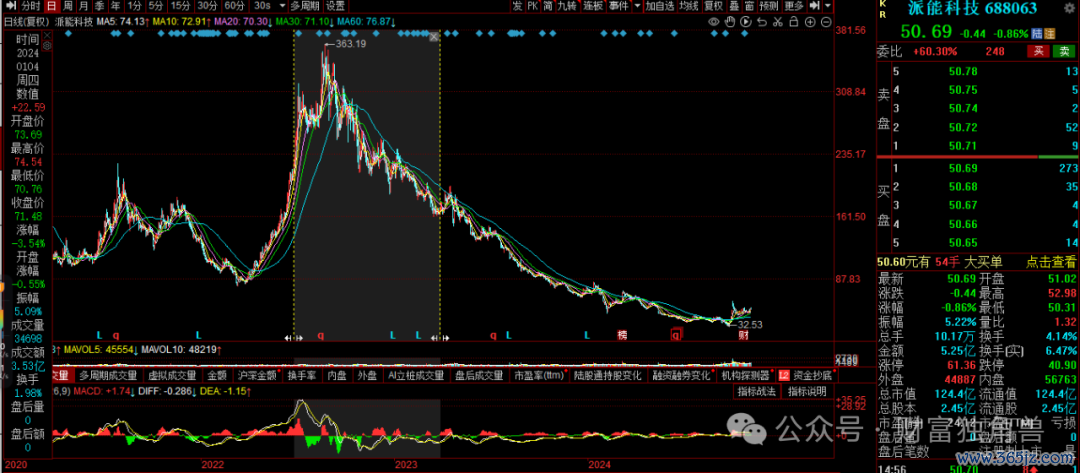Switch to the 1分 minute chart
The image size is (1080, 473).
tap(134, 6)
